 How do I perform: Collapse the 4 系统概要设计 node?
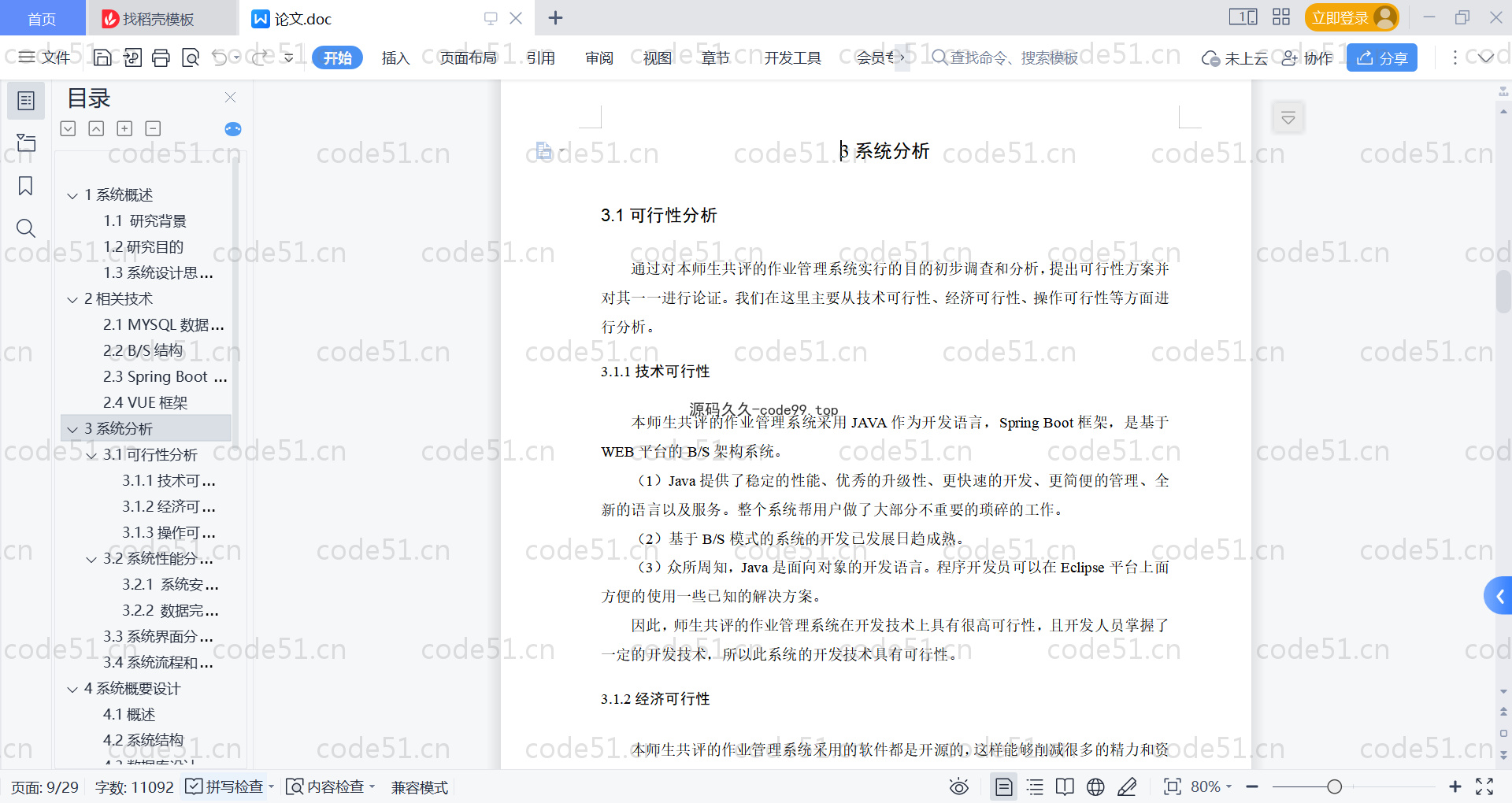(x=72, y=689)
